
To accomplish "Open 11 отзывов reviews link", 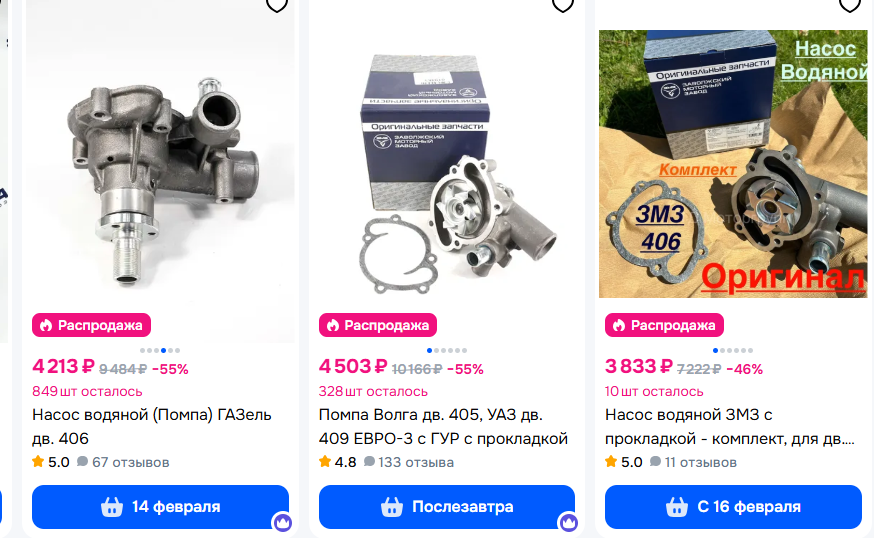I will click(x=693, y=462).
